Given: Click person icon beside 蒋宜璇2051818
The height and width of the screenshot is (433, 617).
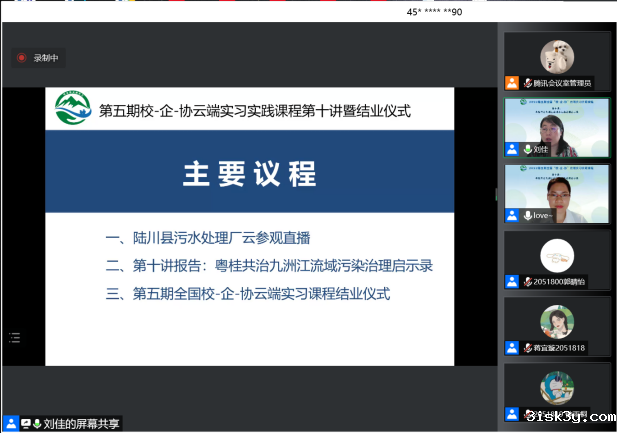Looking at the screenshot, I should pos(512,348).
